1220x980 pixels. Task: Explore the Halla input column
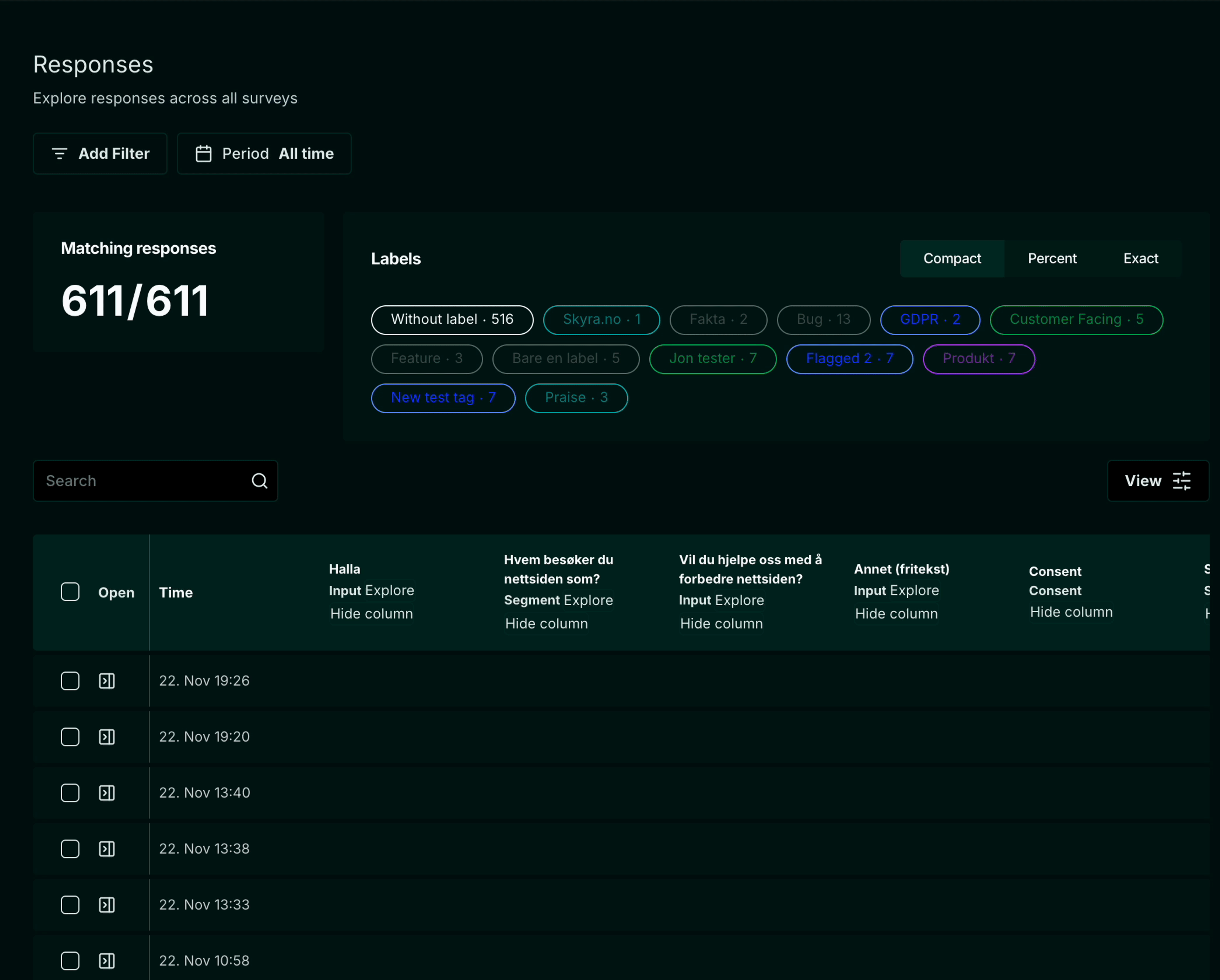coord(390,590)
